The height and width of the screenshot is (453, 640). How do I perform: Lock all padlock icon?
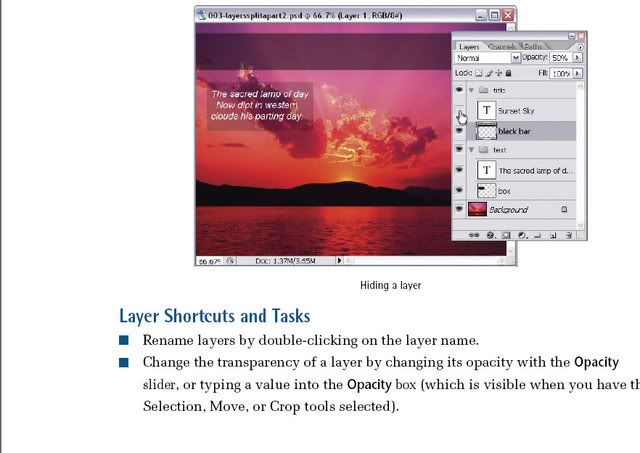click(508, 73)
